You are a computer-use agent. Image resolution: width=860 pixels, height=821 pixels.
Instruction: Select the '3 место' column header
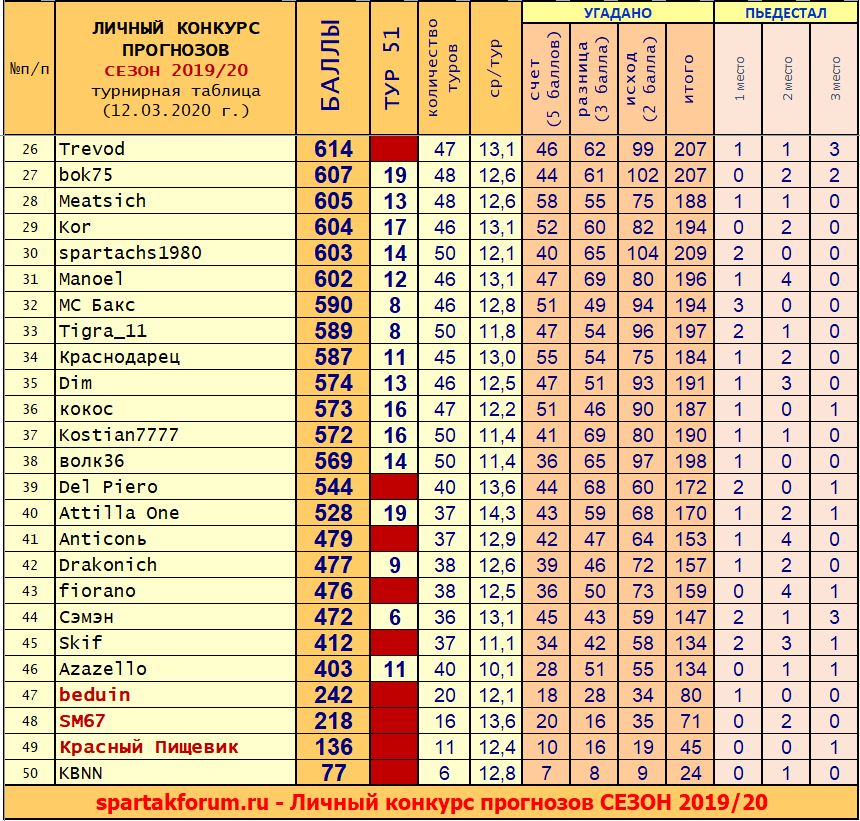pyautogui.click(x=835, y=78)
